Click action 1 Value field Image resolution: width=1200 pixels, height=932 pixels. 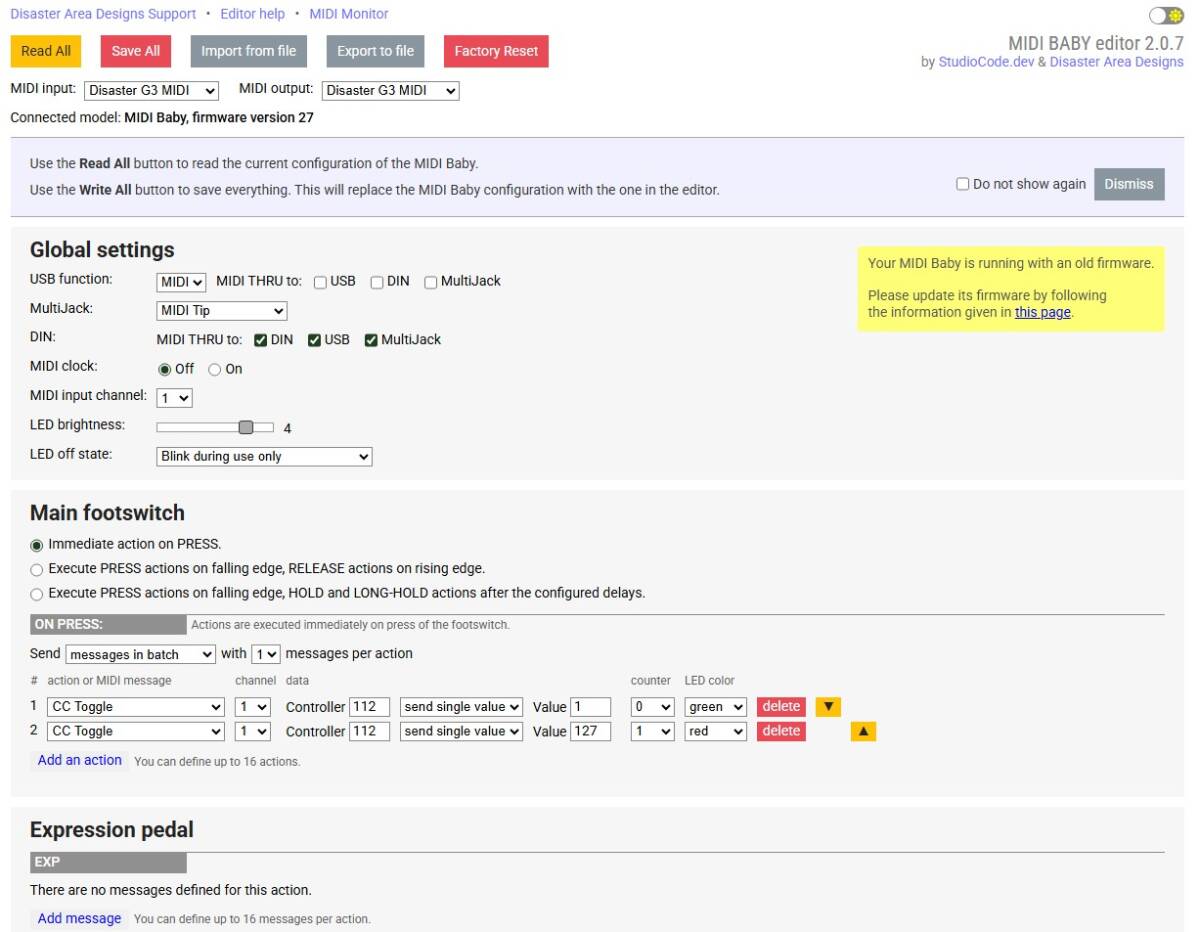(590, 707)
